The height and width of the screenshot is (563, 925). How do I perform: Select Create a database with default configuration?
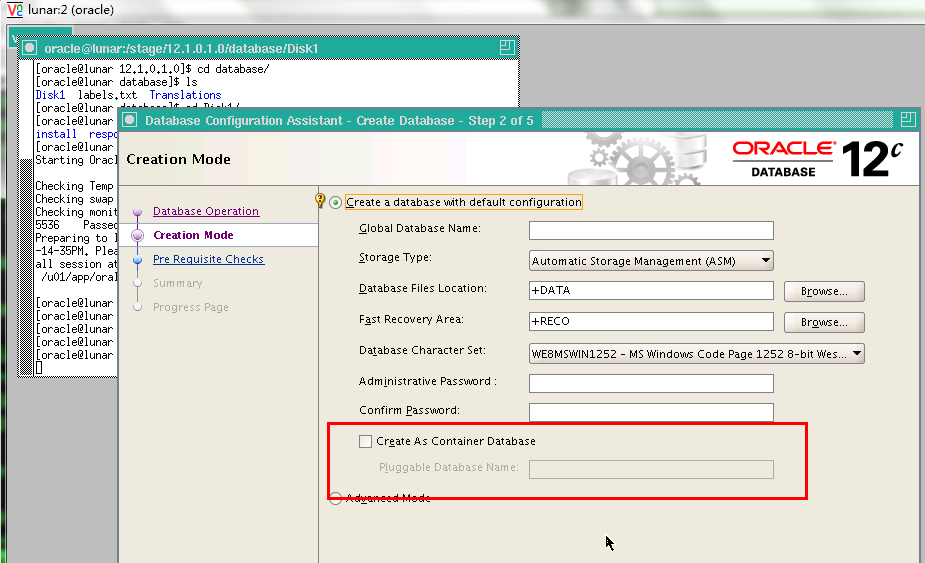pos(336,202)
